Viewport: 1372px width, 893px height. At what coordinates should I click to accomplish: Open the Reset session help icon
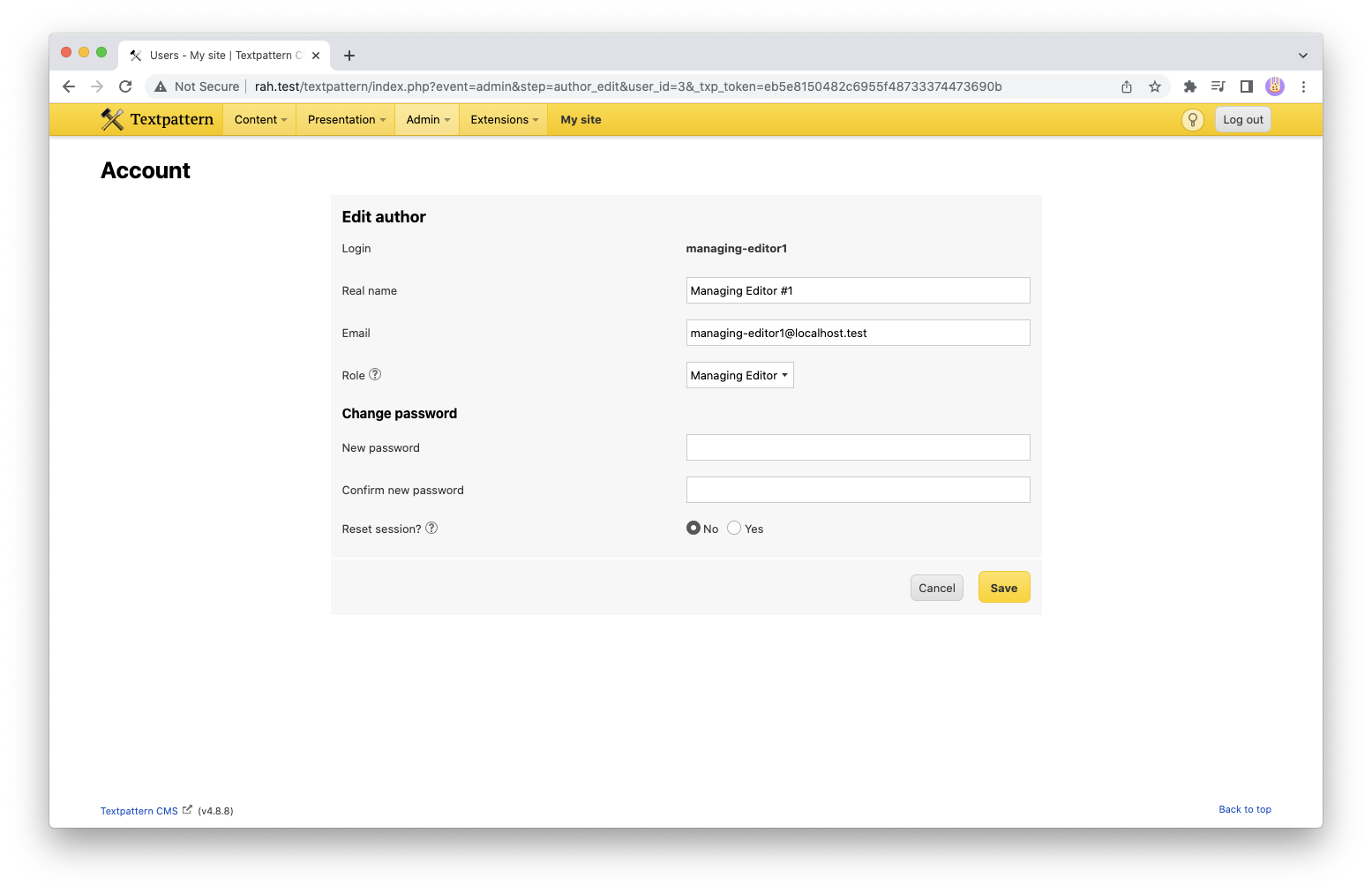431,528
